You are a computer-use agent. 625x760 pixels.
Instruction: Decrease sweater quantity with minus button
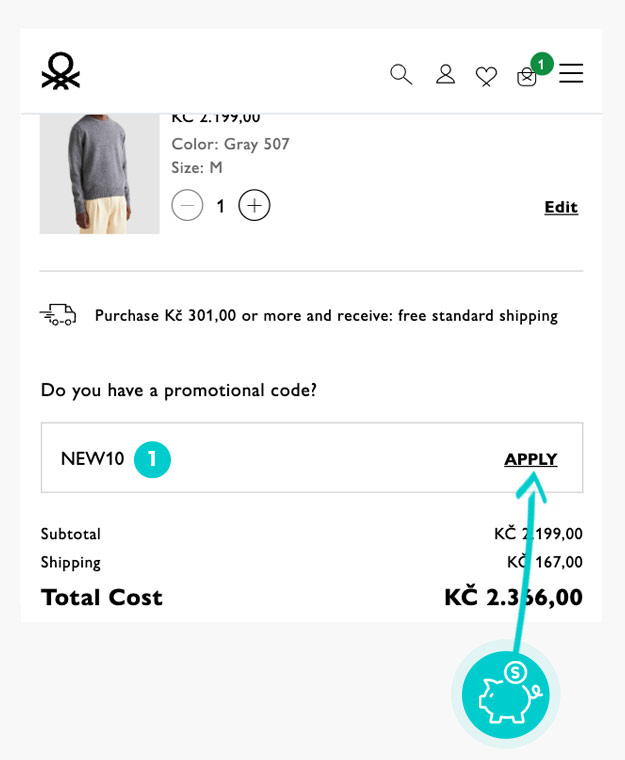[187, 206]
